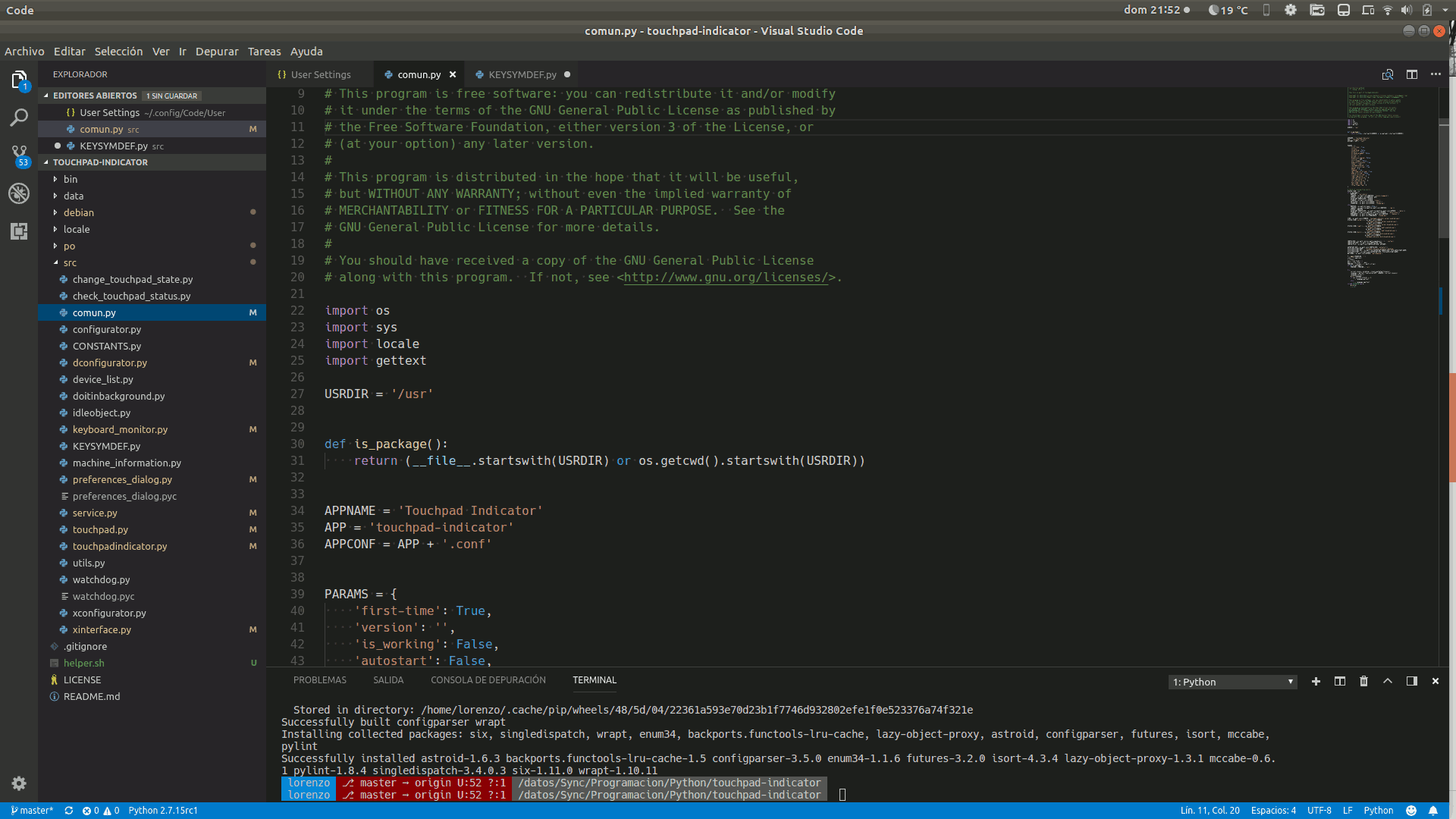The width and height of the screenshot is (1456, 819).
Task: Kill the active terminal
Action: tap(1363, 681)
